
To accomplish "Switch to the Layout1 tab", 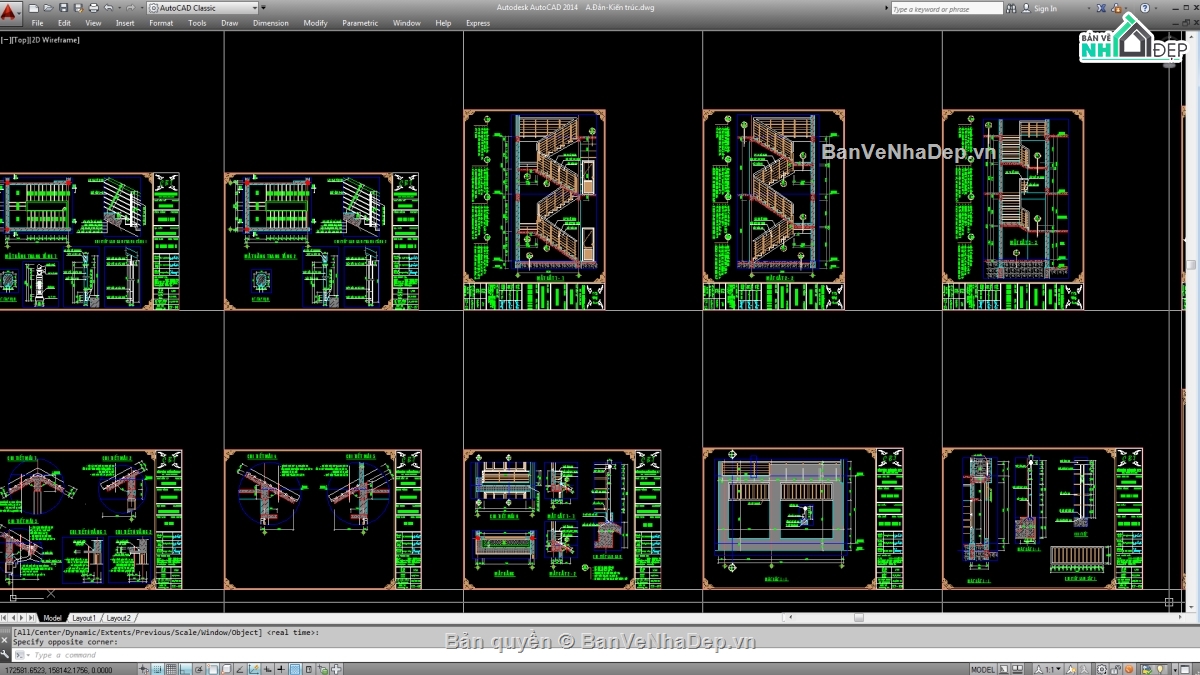I will pos(84,617).
